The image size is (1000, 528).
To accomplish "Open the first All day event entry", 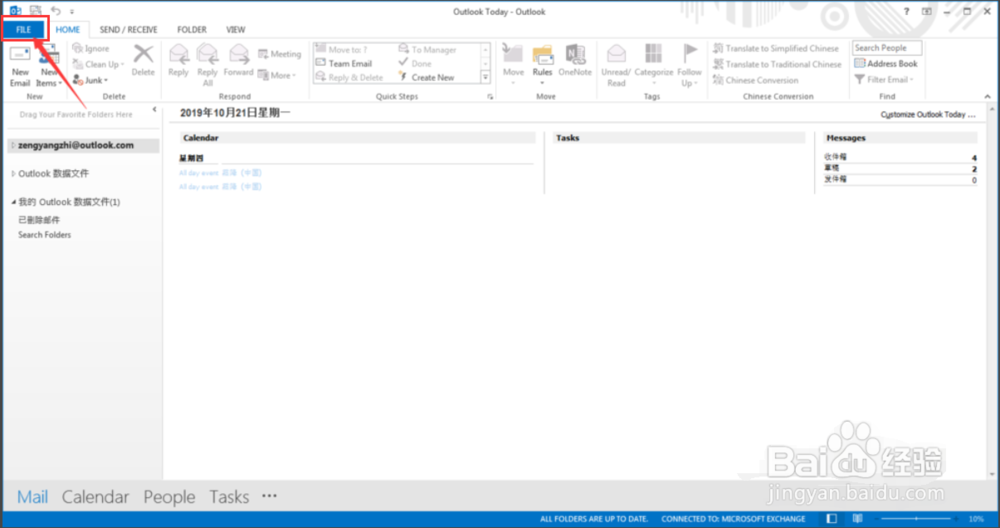I will [220, 173].
